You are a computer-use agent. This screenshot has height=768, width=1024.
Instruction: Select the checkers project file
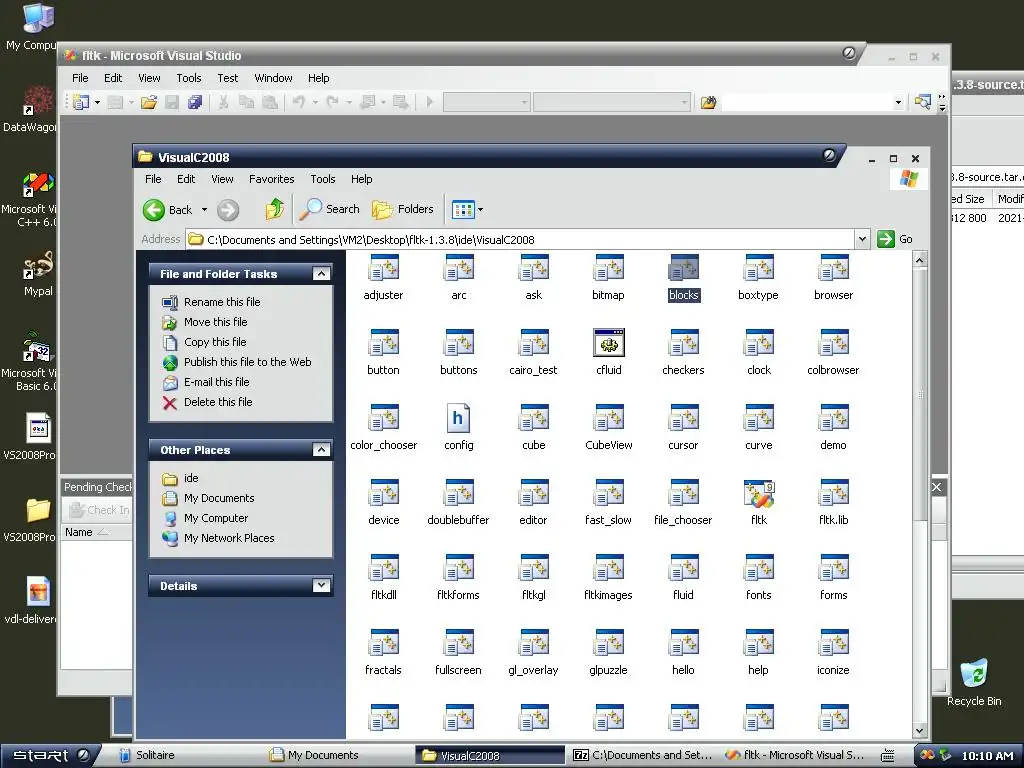tap(683, 352)
